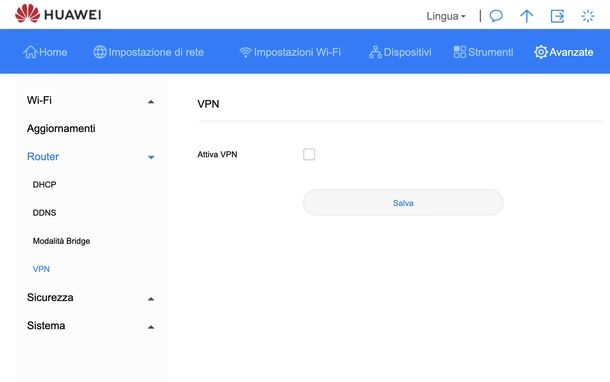Open the Dispositivi tab
The height and width of the screenshot is (382, 610).
400,52
